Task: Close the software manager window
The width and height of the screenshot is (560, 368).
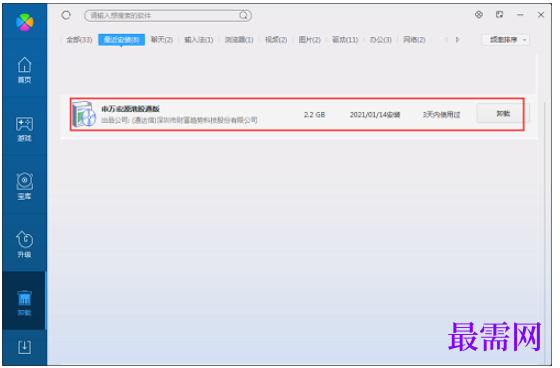Action: click(x=541, y=15)
